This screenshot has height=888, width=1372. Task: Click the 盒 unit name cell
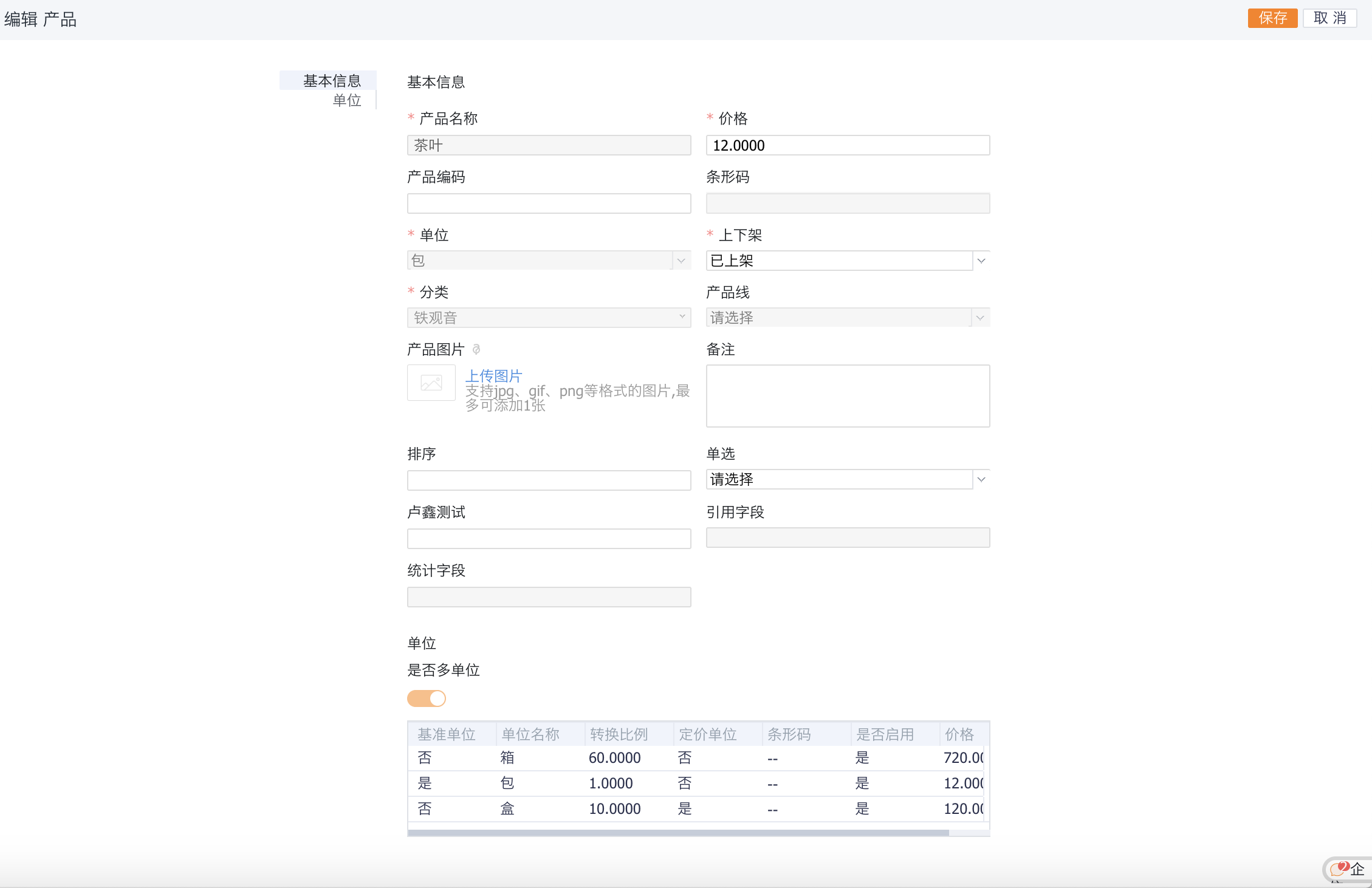[507, 809]
